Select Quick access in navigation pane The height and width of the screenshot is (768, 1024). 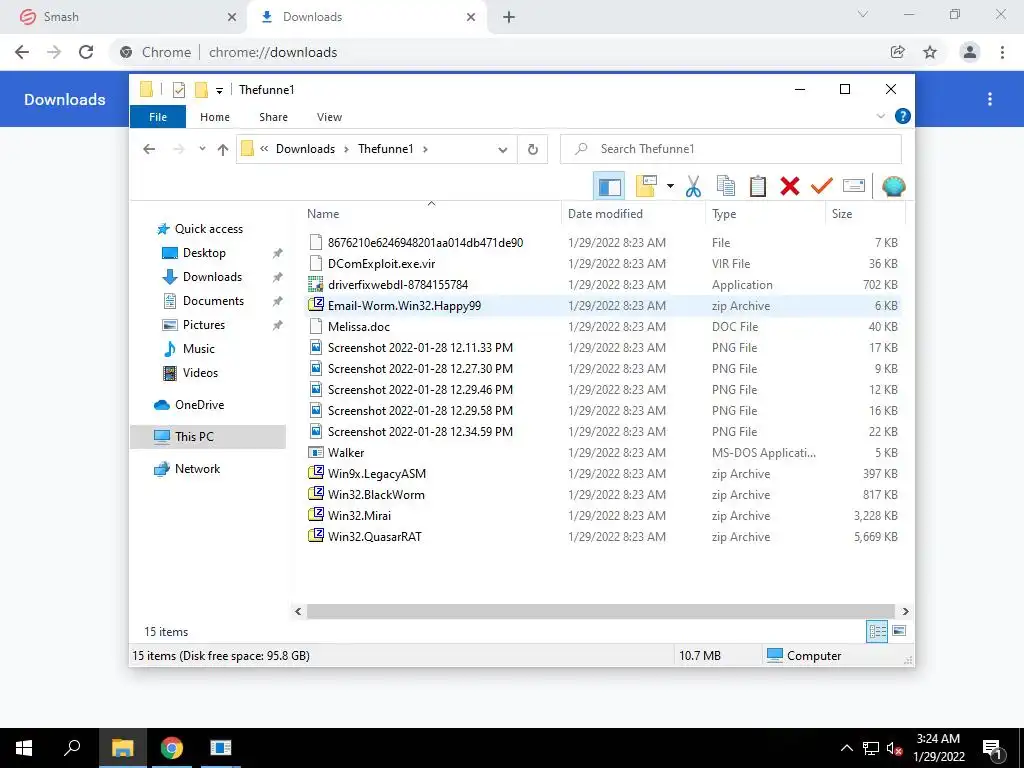click(208, 229)
